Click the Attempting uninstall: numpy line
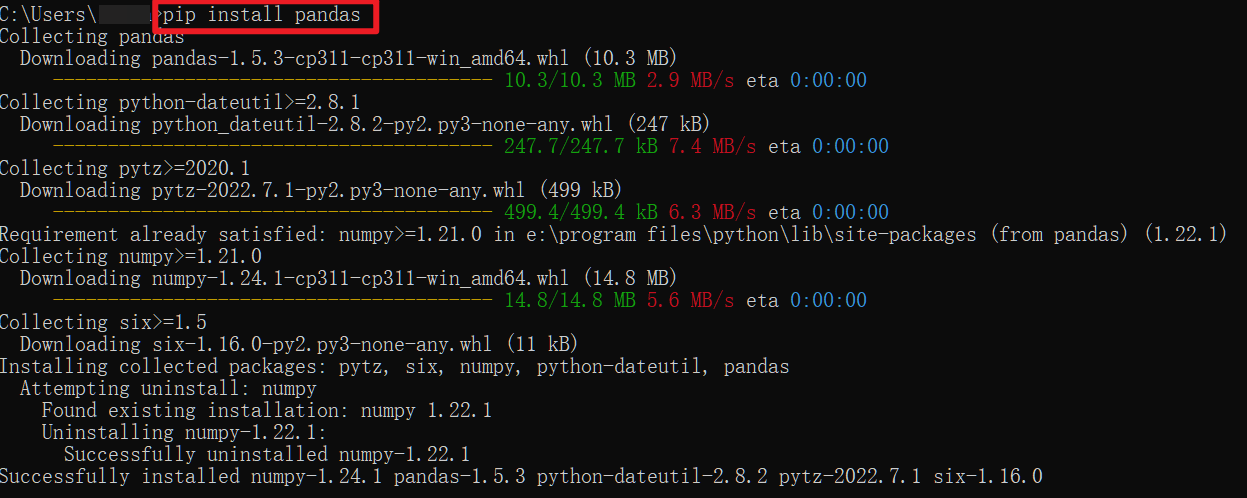 click(x=168, y=389)
